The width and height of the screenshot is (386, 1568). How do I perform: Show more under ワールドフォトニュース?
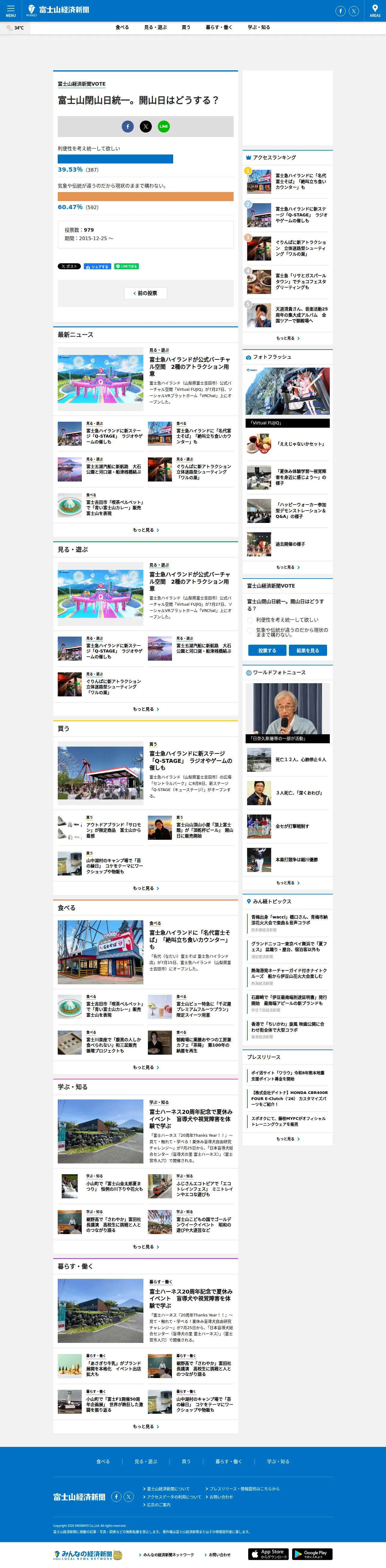point(288,883)
